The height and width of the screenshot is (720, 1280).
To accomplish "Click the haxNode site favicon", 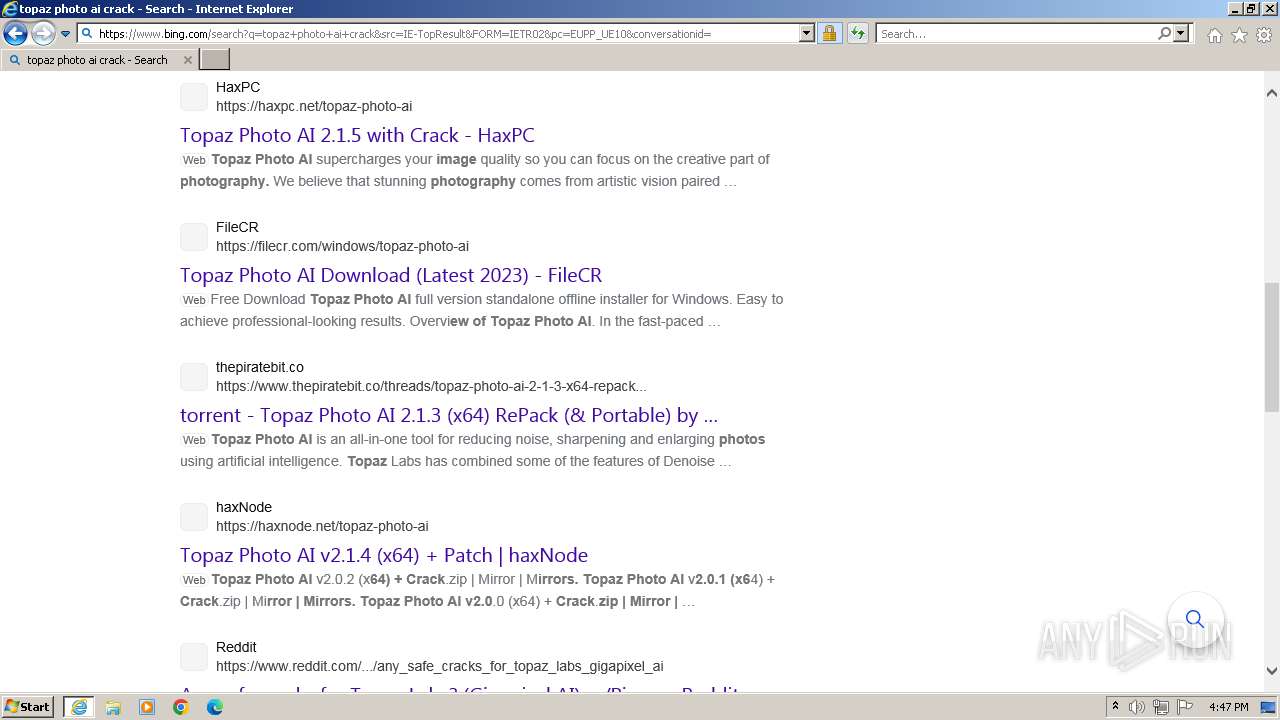I will click(x=194, y=517).
